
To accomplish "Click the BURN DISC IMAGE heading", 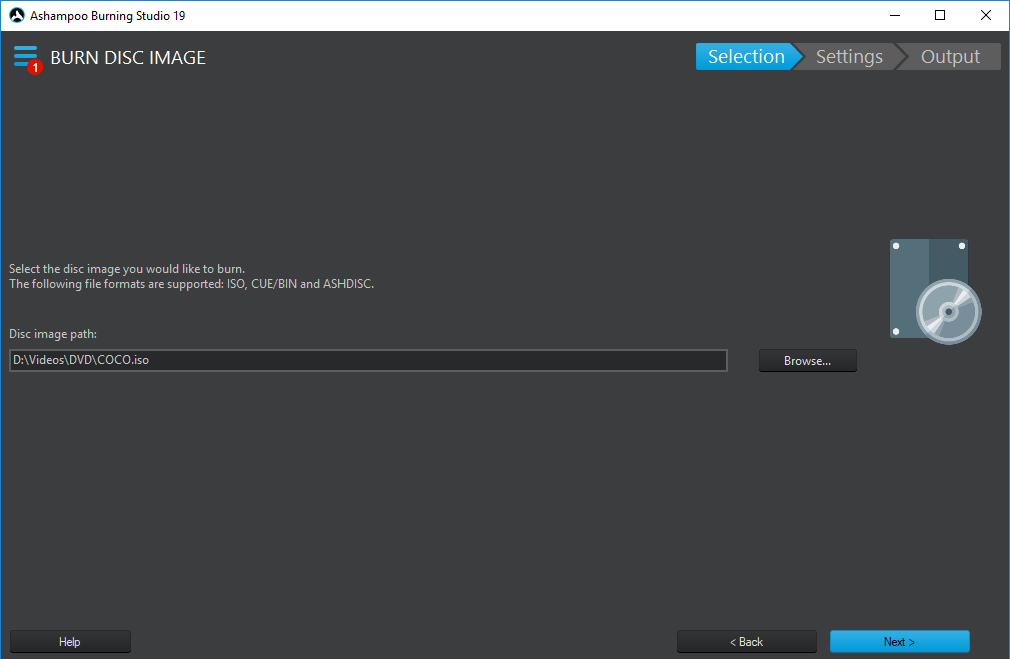I will click(128, 58).
